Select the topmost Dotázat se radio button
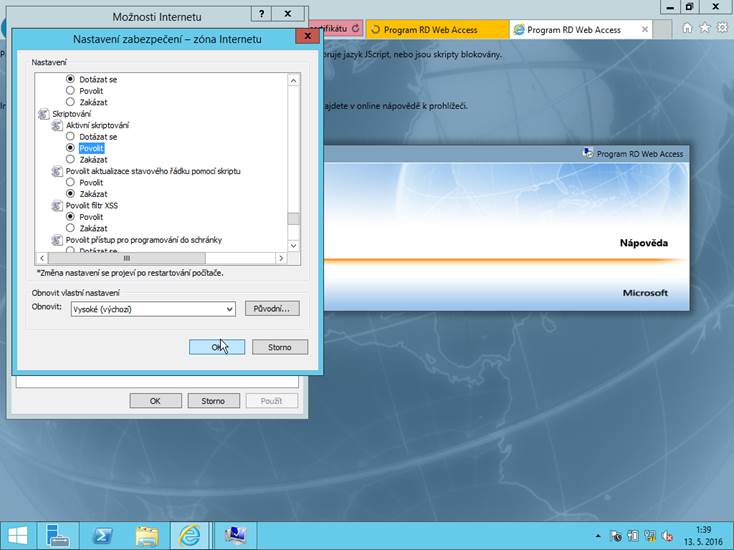Screen dimensions: 734x550 click(x=70, y=79)
